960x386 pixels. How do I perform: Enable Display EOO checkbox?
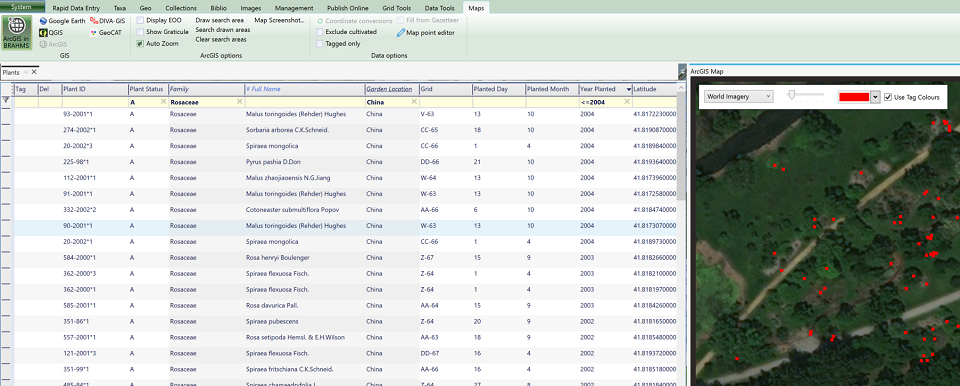click(x=140, y=20)
